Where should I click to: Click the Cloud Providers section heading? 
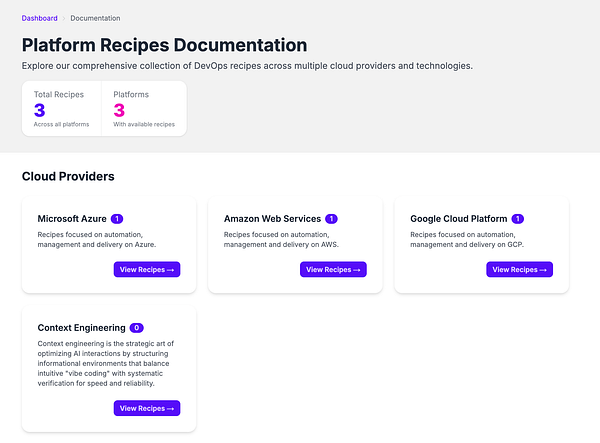tap(68, 176)
